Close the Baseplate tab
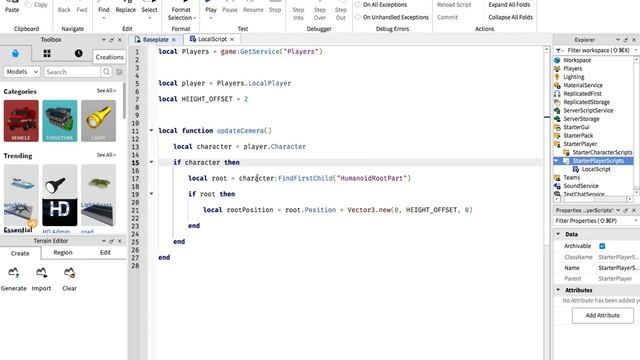The height and width of the screenshot is (360, 640). [x=174, y=40]
